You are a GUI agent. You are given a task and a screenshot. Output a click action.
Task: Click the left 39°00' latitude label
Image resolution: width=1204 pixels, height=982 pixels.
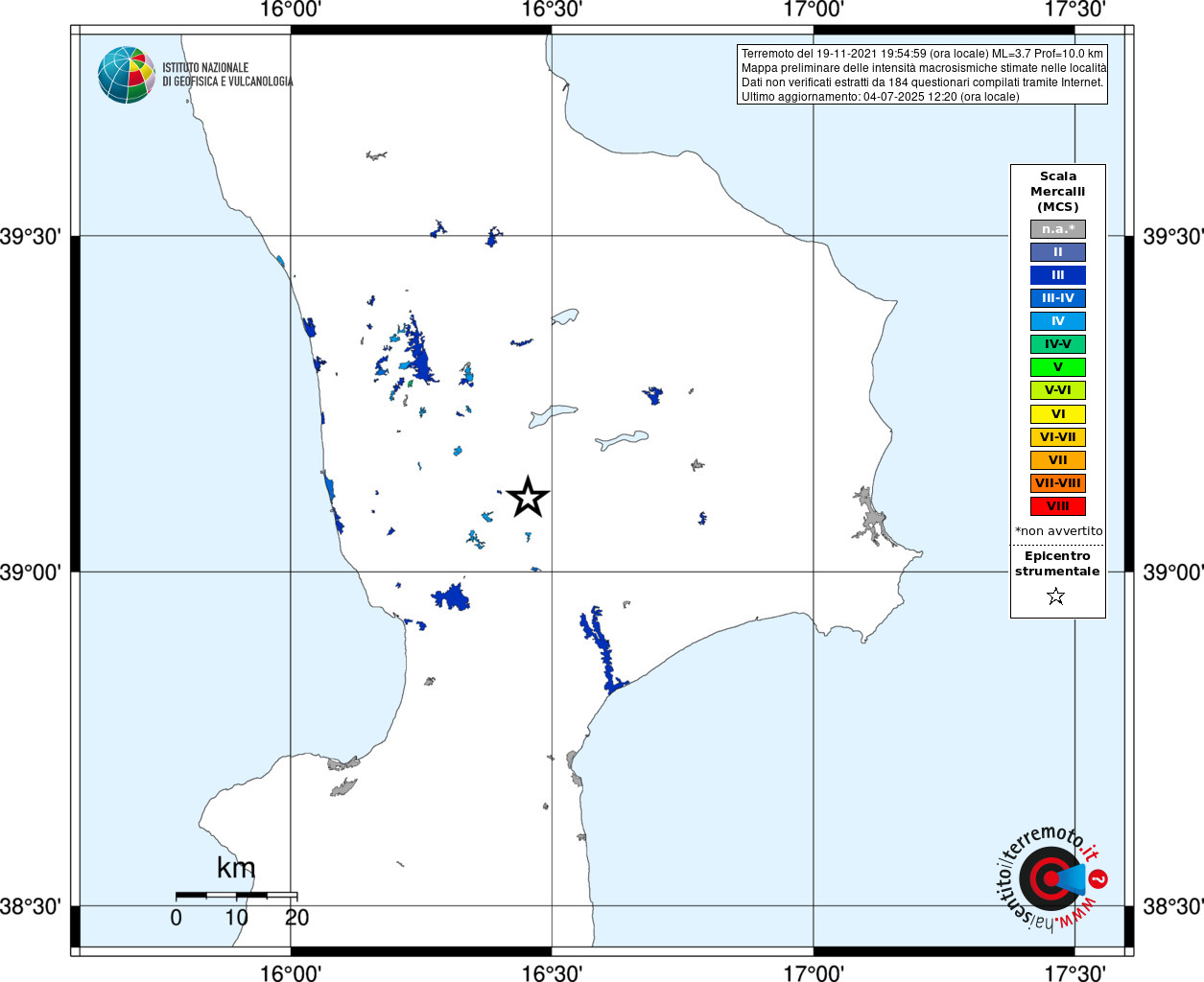tap(32, 572)
